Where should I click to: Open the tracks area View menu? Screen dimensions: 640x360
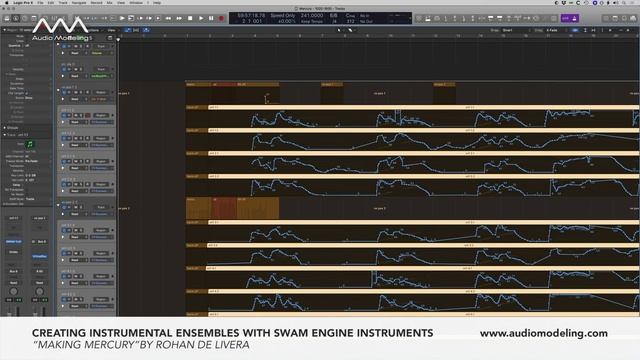[x=111, y=30]
